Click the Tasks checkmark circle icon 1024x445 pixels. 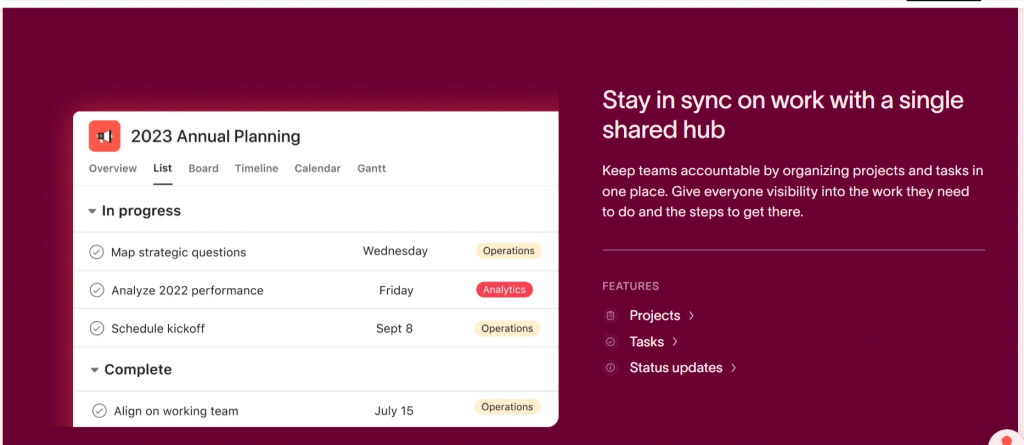coord(611,342)
